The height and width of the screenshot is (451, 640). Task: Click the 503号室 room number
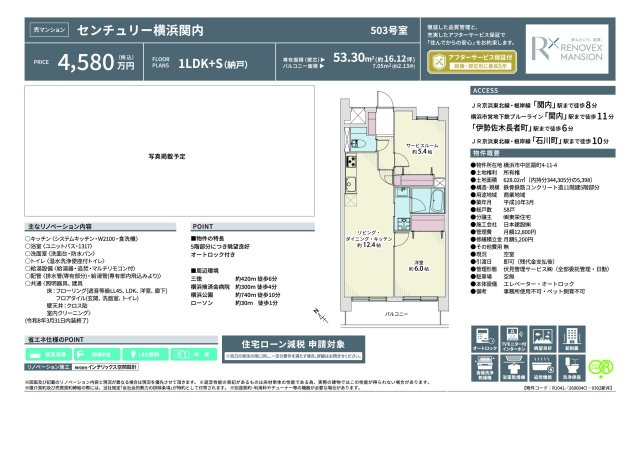389,30
